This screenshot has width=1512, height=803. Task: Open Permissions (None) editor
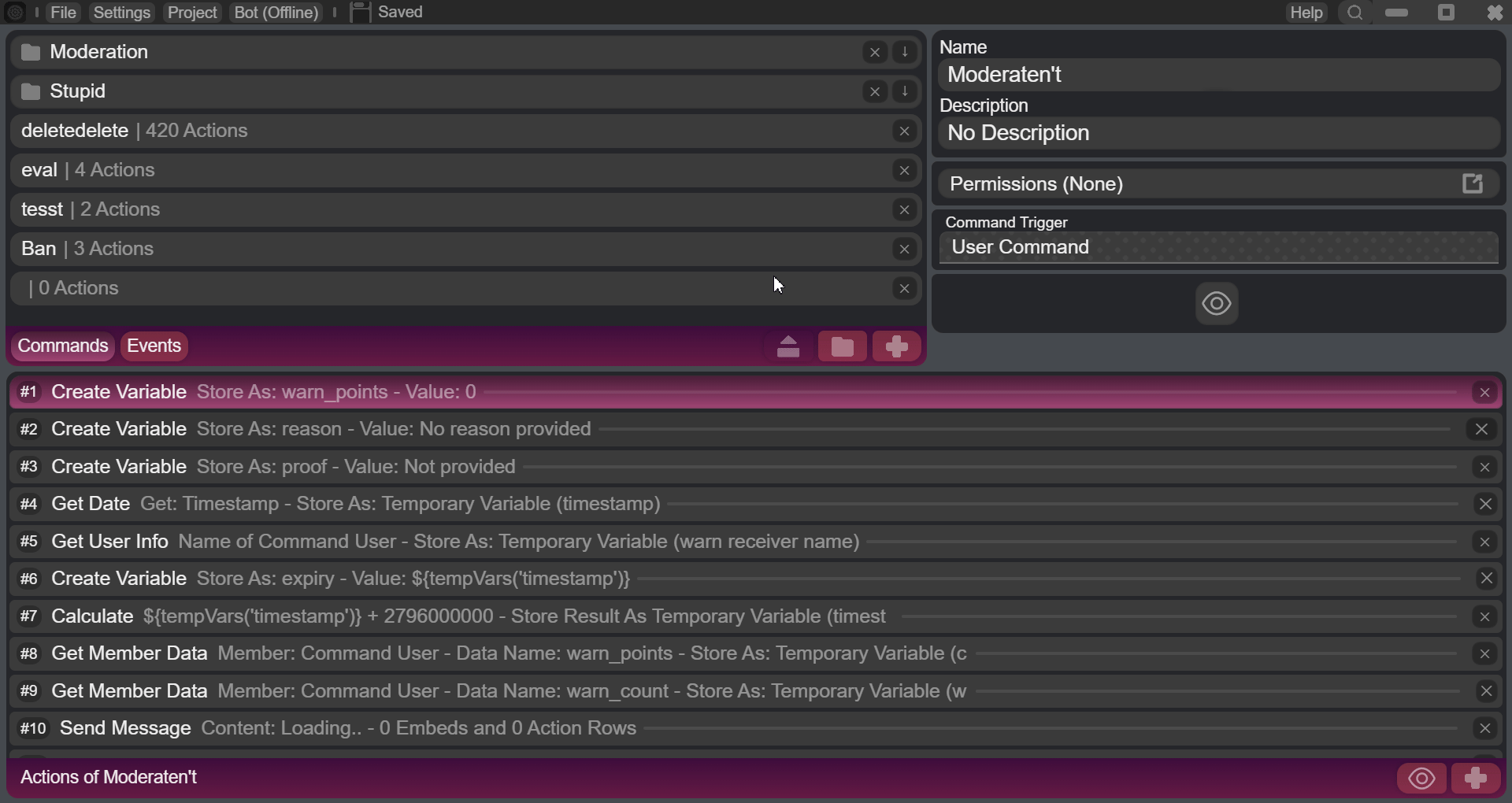tap(1218, 184)
